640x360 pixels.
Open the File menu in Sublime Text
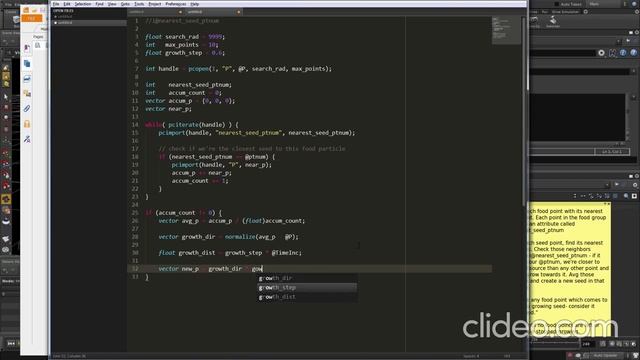56,4
